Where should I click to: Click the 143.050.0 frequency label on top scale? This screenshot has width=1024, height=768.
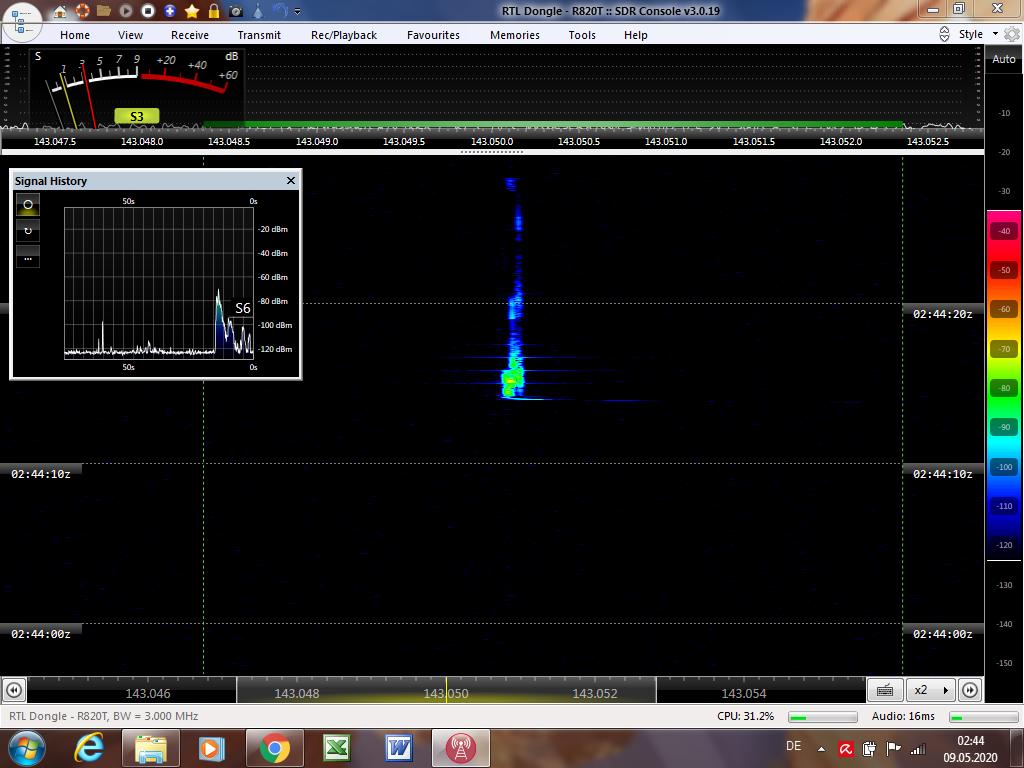[x=492, y=141]
